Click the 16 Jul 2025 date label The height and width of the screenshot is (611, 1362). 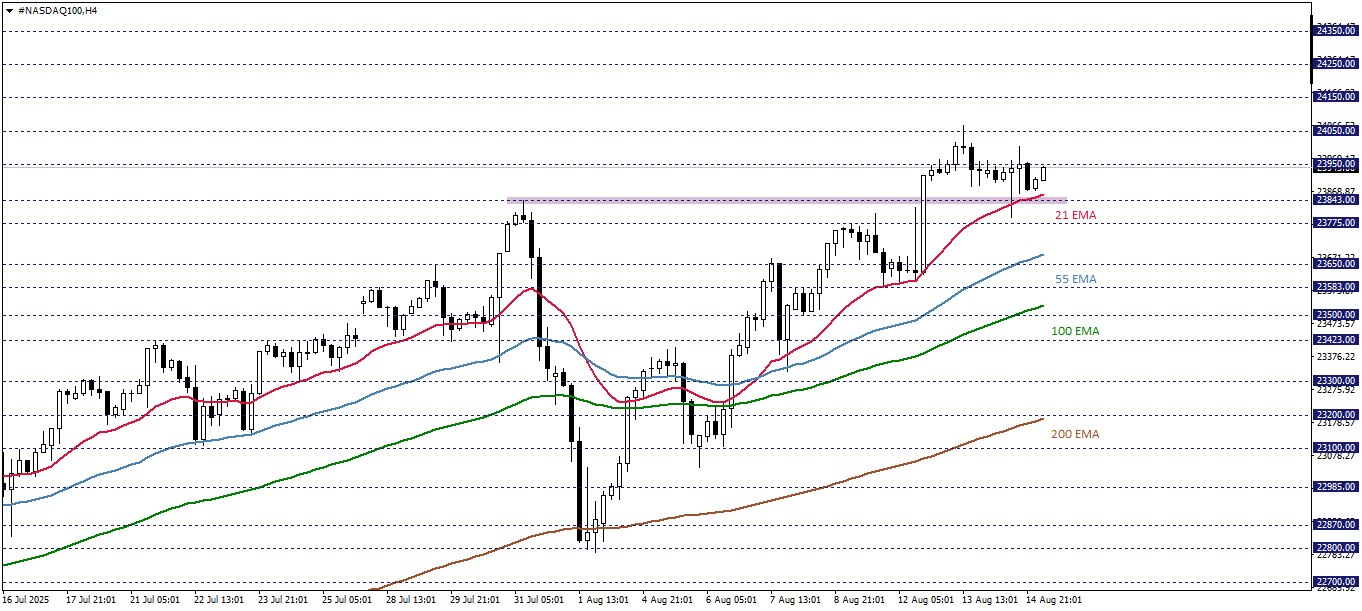point(27,600)
